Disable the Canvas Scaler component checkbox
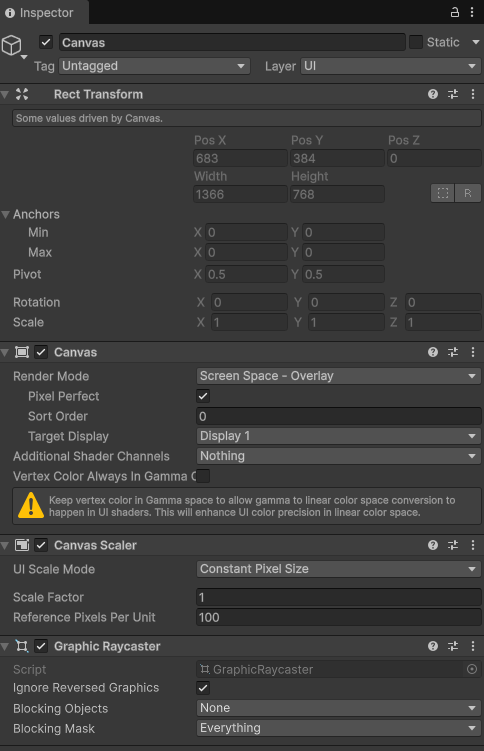Viewport: 484px width, 751px height. (41, 545)
